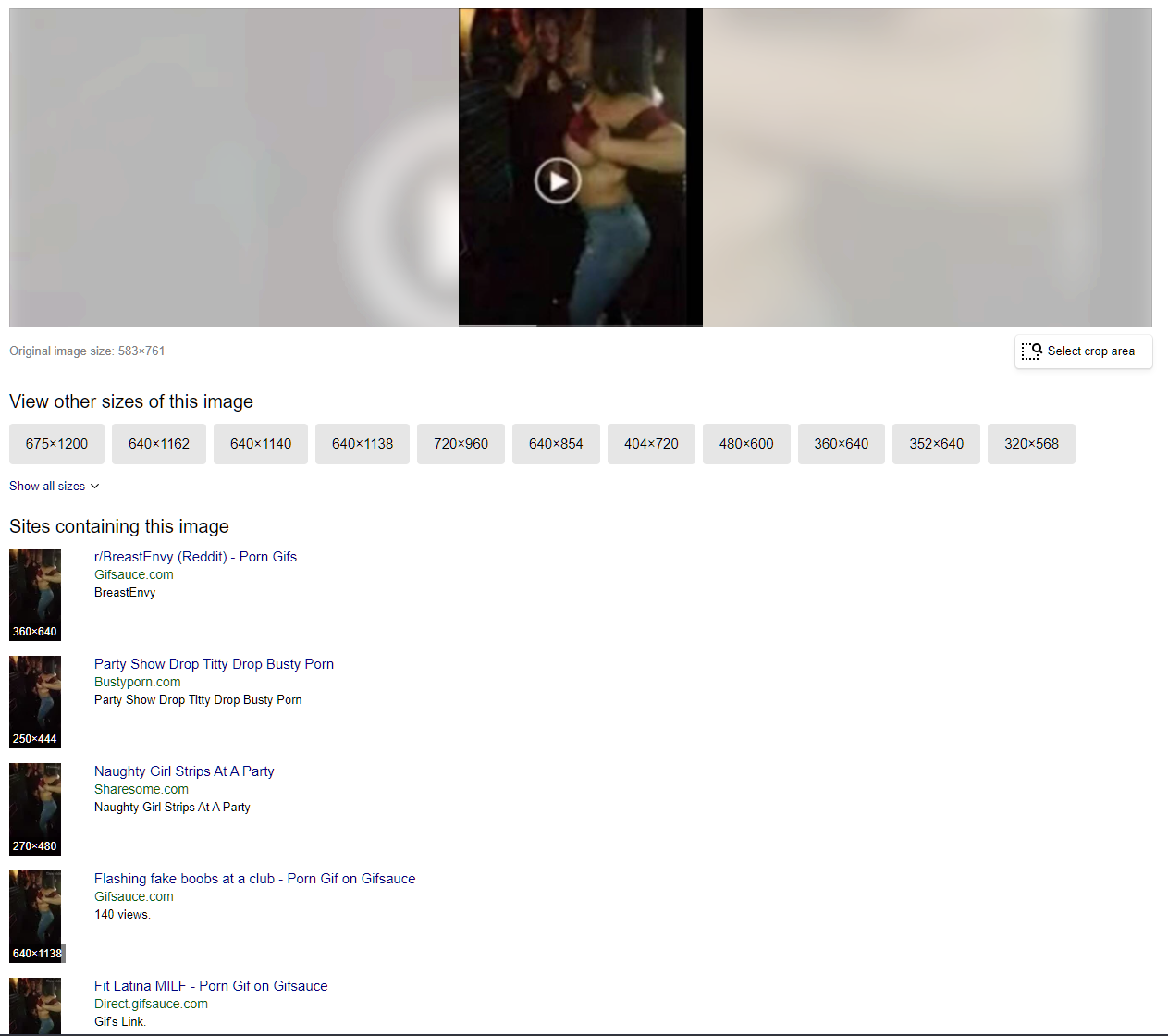
Task: Click the 140 views text
Action: tap(122, 914)
